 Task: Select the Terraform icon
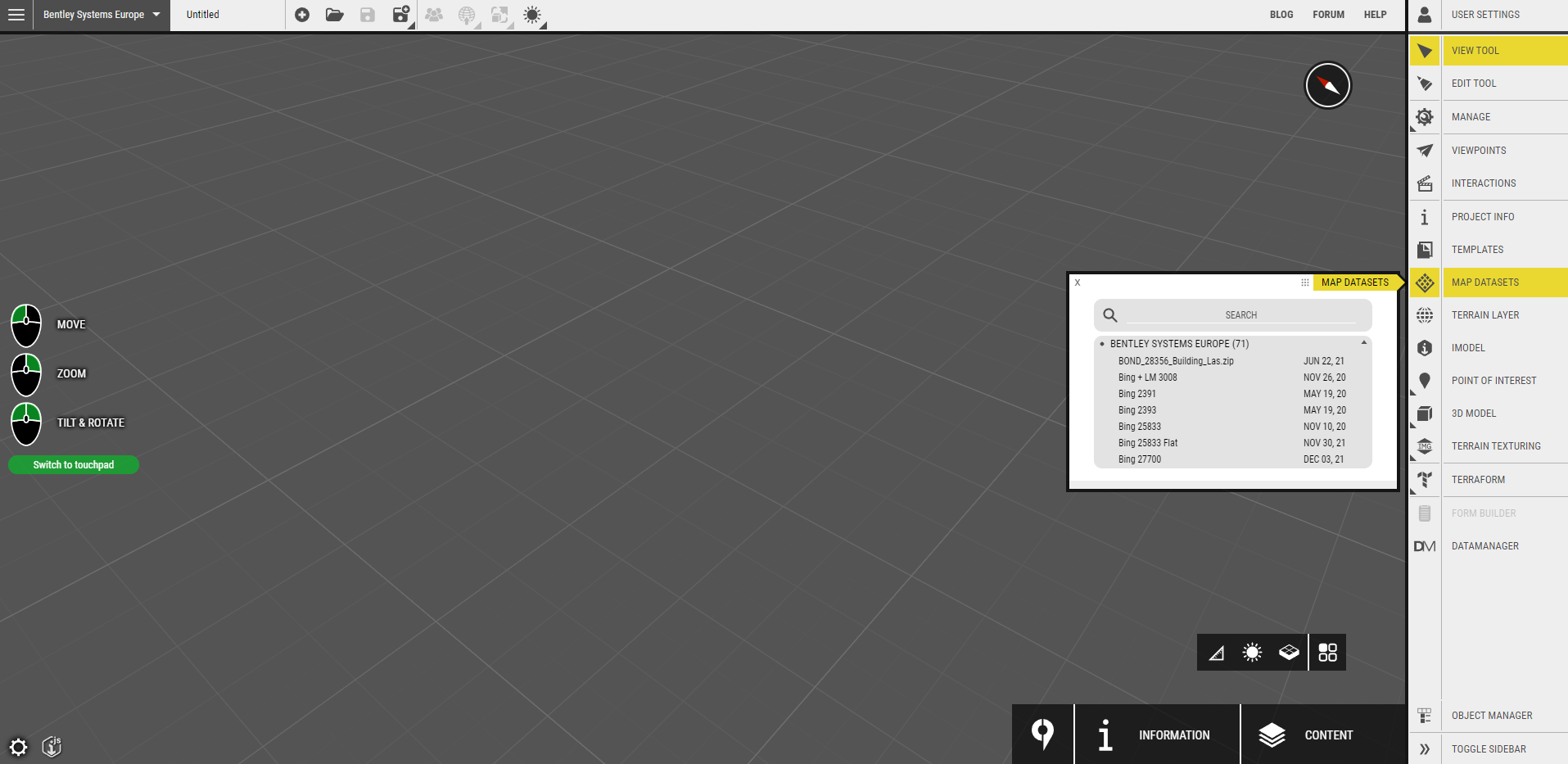pyautogui.click(x=1425, y=480)
